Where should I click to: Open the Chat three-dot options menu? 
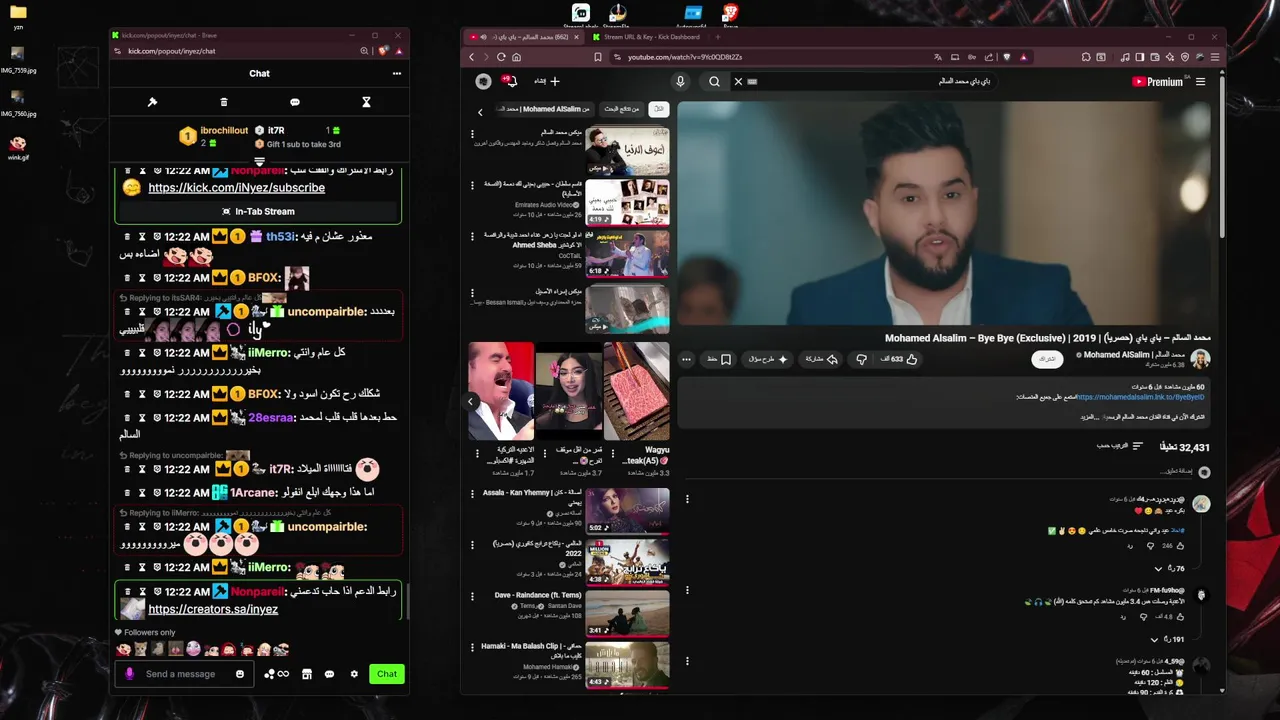(397, 73)
